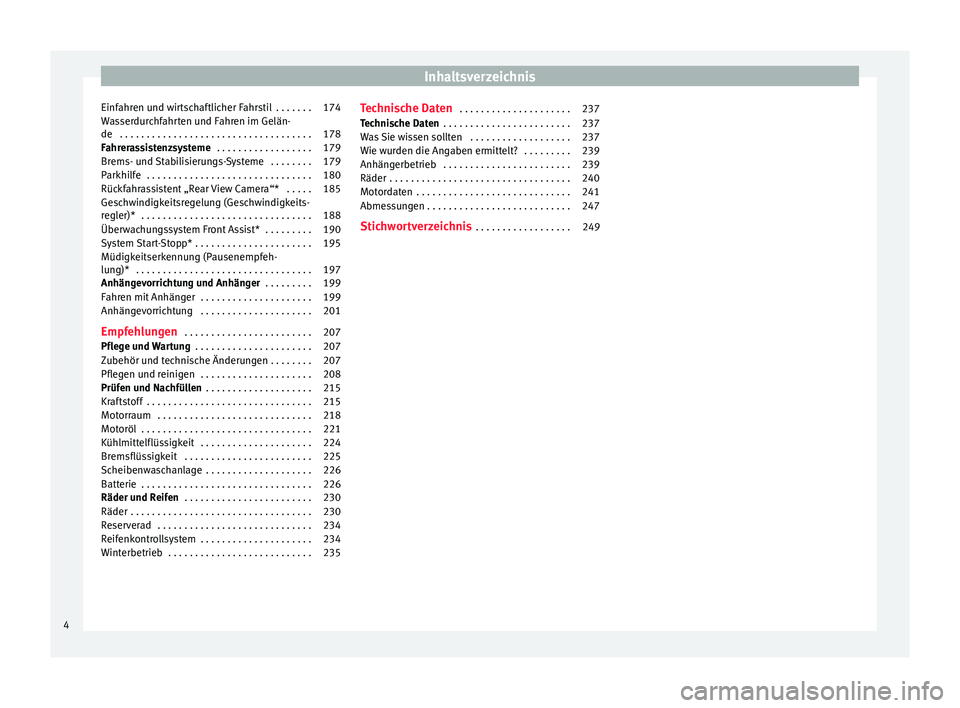The width and height of the screenshot is (960, 708).
Task: Open 'Brems- und Stabilisierungs-Systeme' entry
Action: pos(220,162)
